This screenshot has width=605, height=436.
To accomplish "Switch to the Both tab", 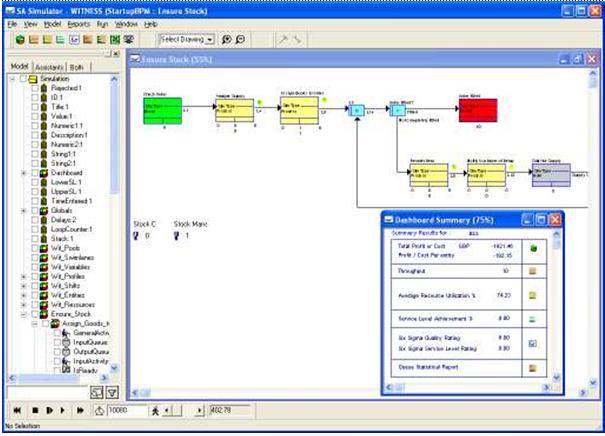I will [x=76, y=67].
